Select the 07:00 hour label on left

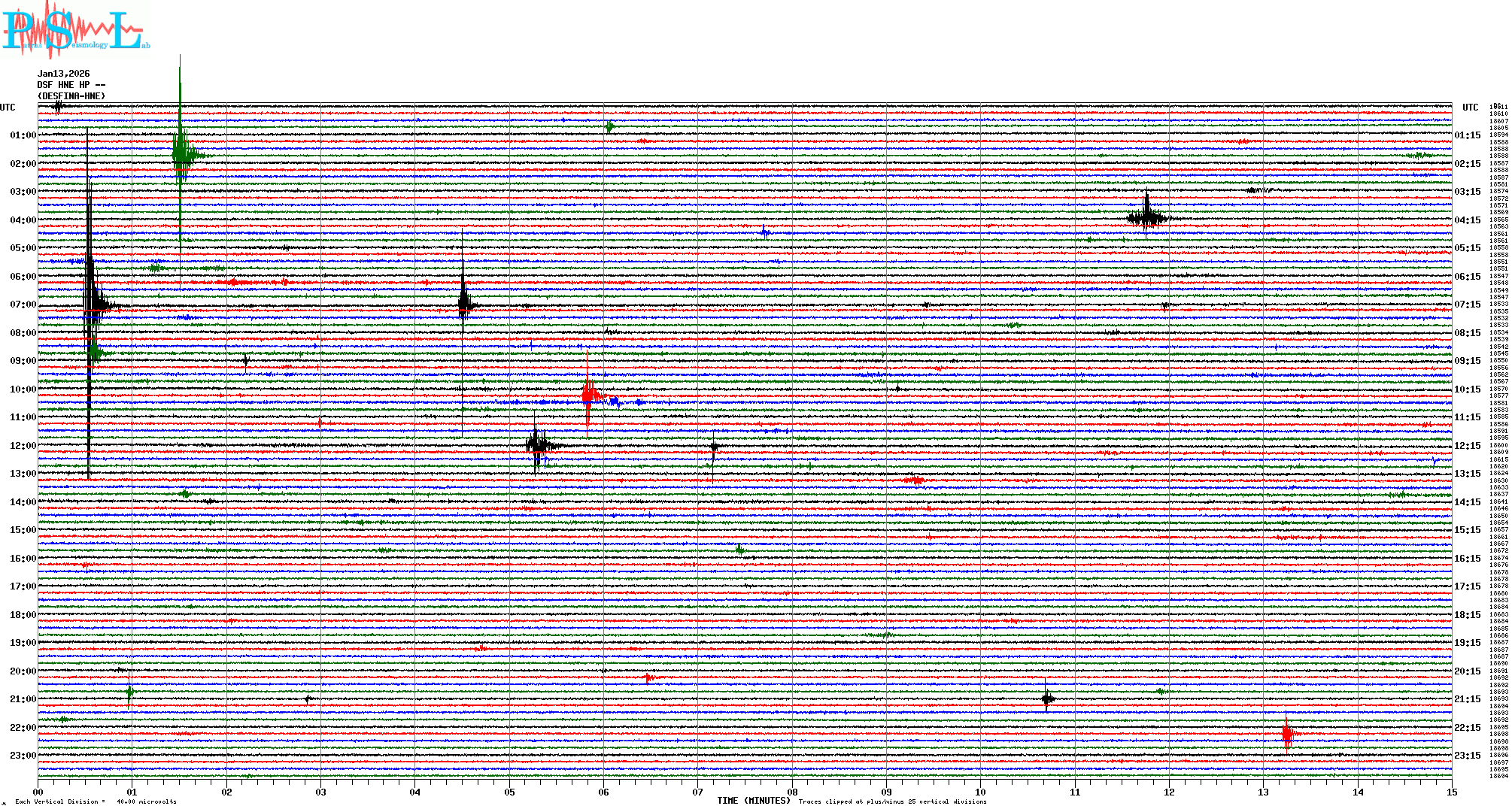click(23, 304)
